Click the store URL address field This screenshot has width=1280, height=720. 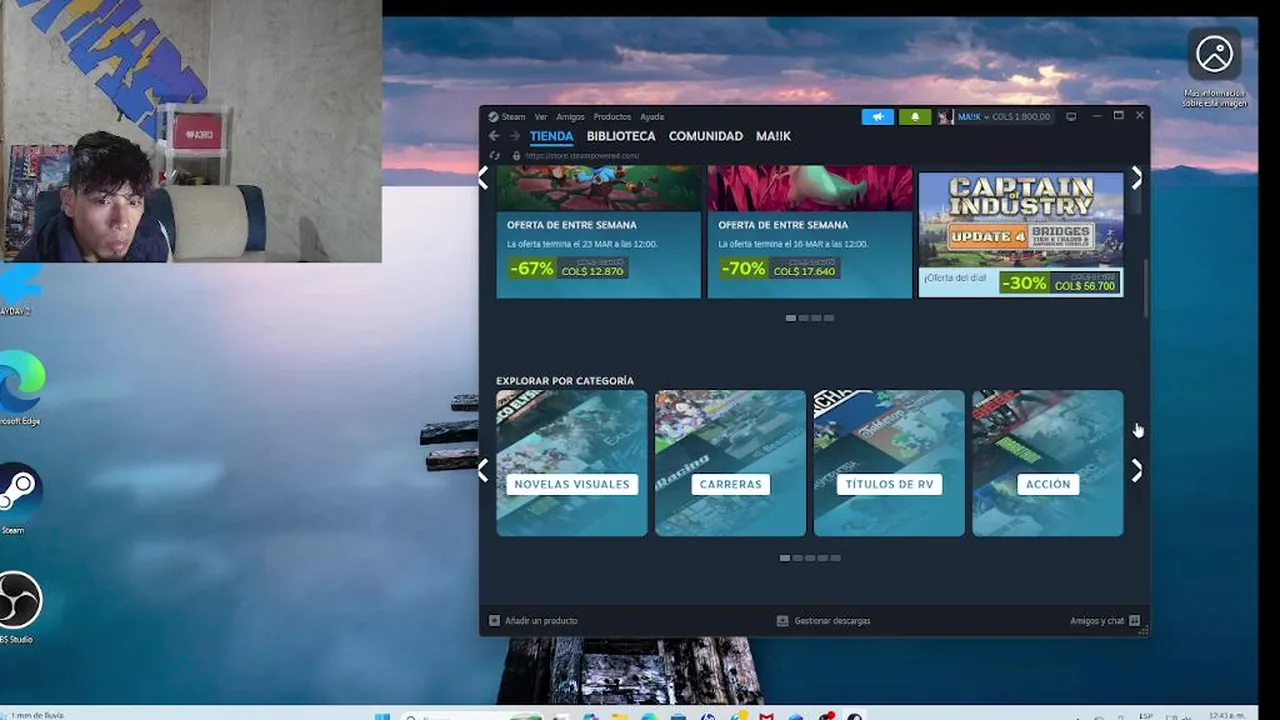click(x=582, y=156)
